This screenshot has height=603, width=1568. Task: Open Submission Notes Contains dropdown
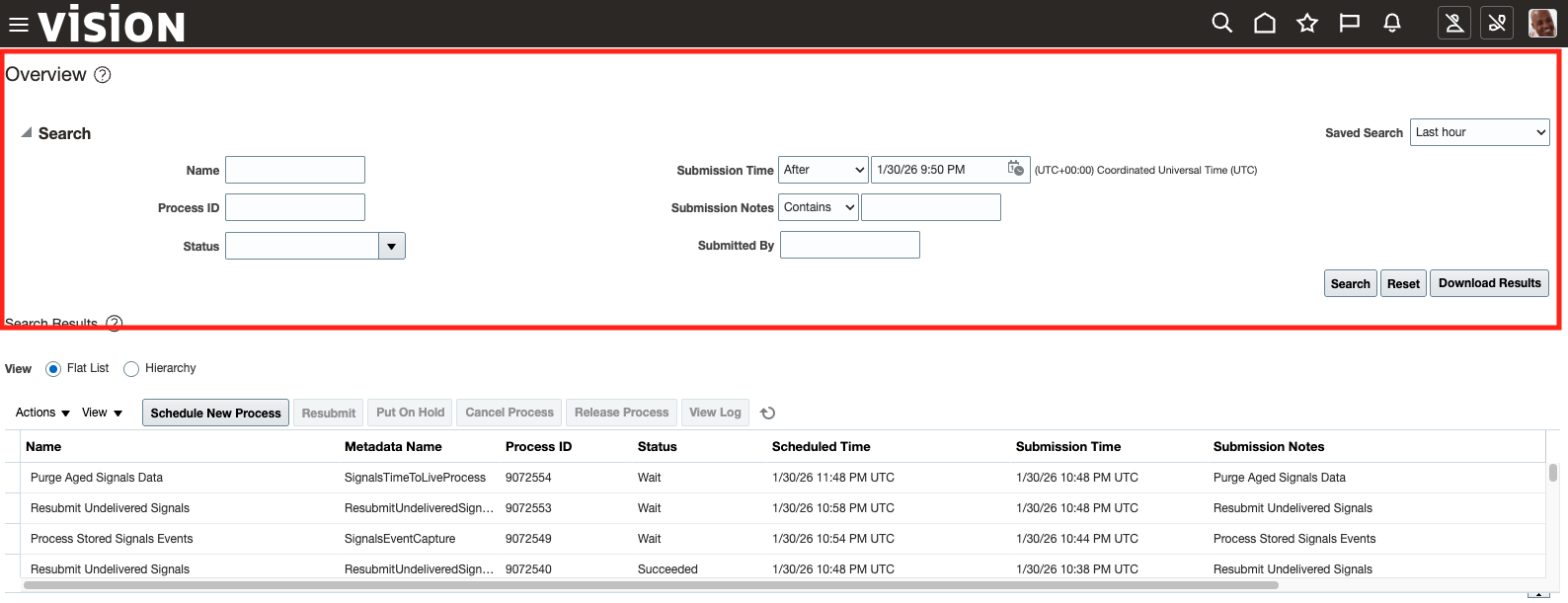818,207
